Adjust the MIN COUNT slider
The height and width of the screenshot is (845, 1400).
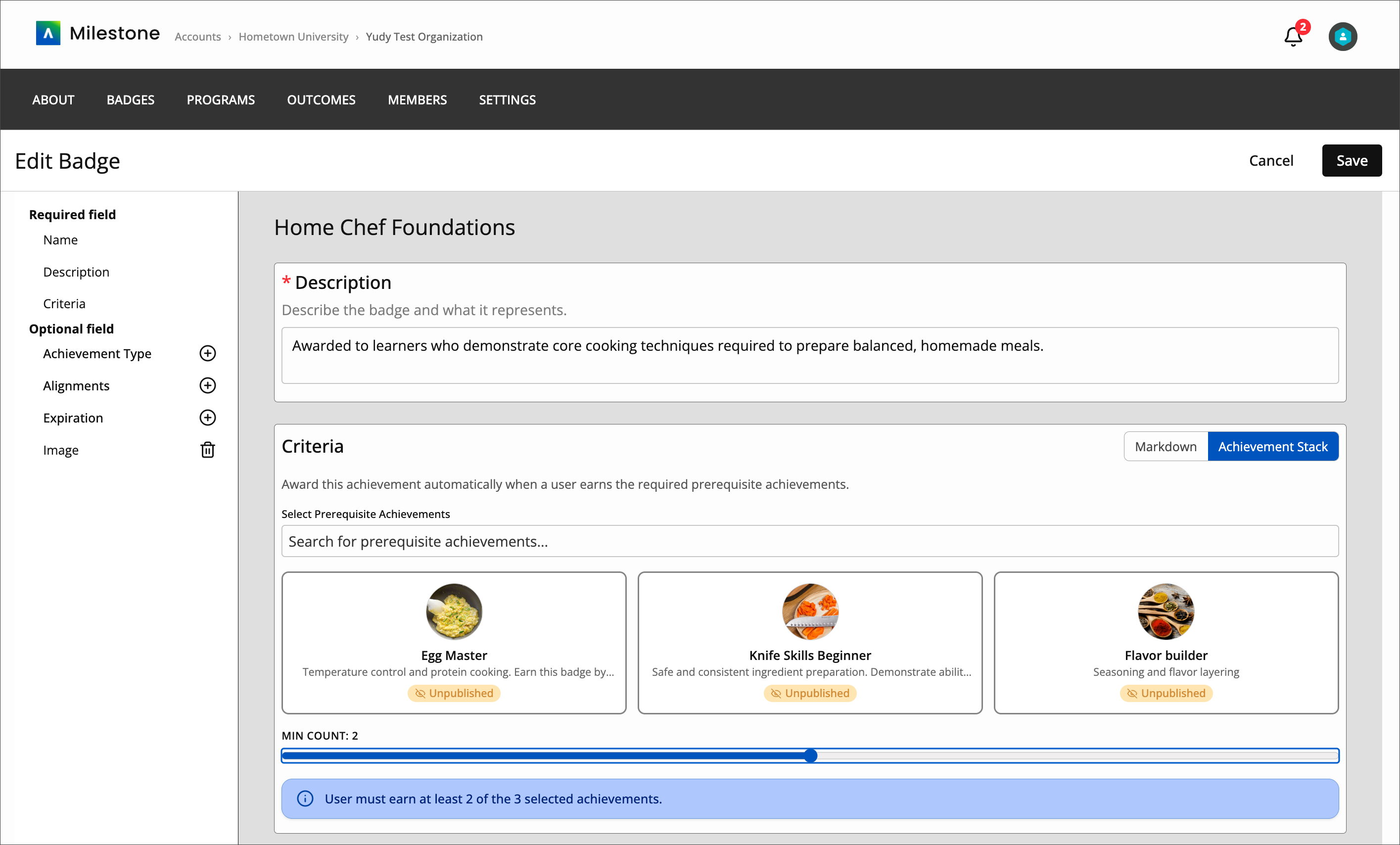pos(811,755)
